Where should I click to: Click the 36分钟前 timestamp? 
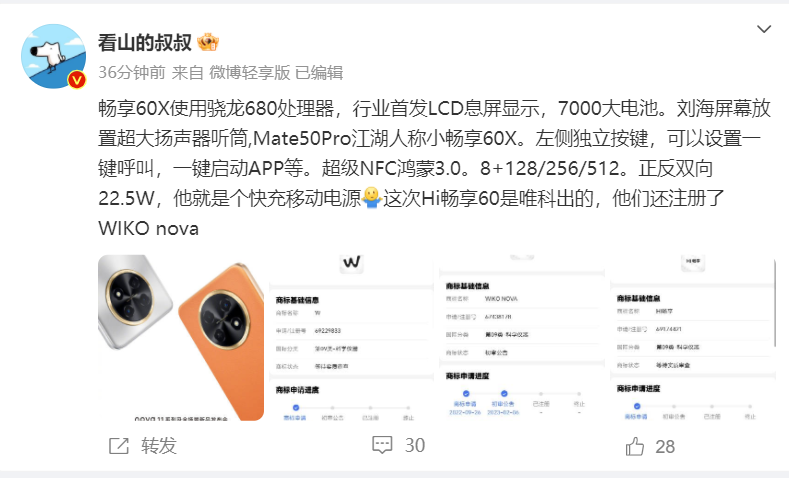[132, 72]
